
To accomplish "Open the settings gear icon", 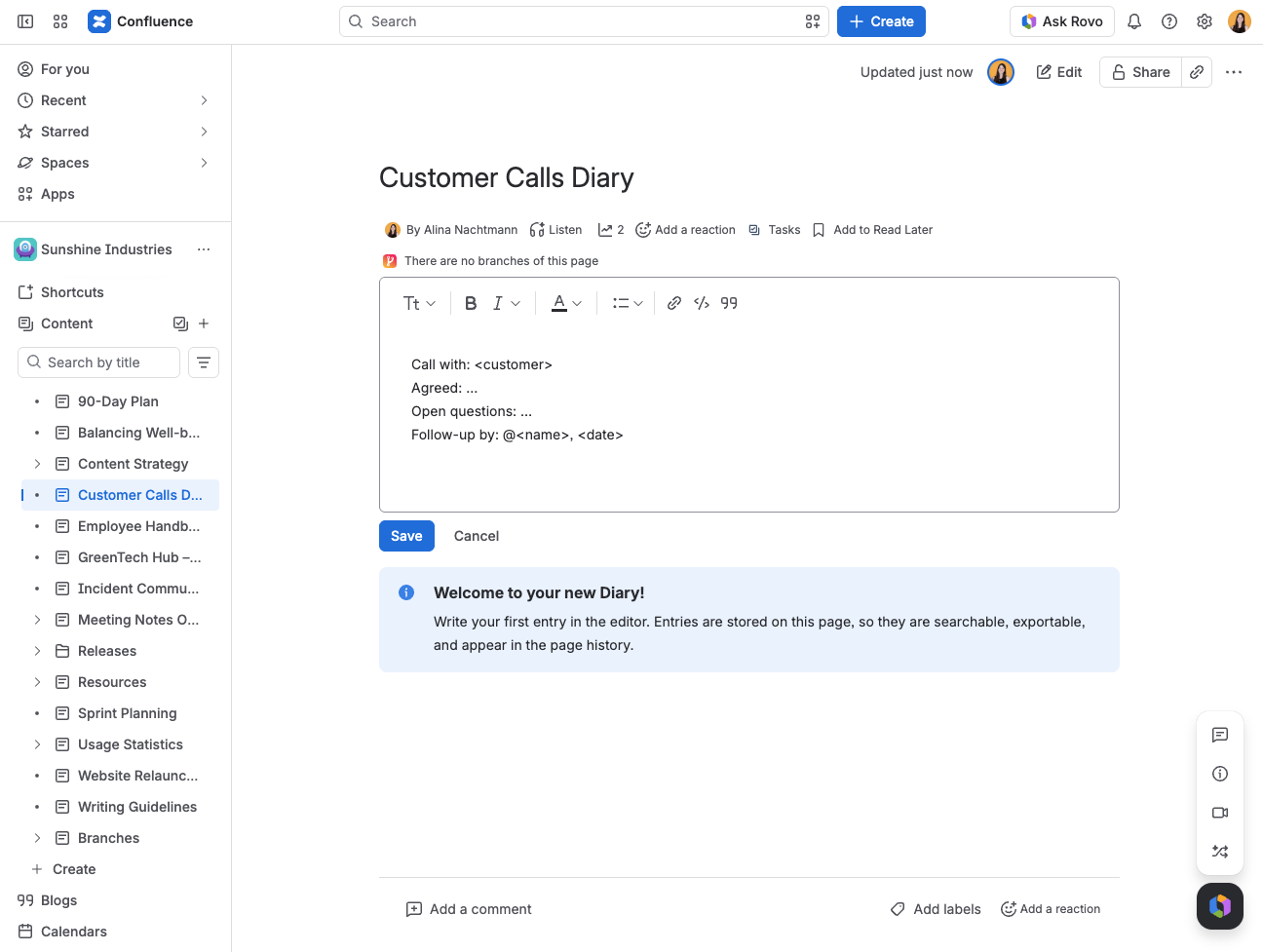I will click(1205, 21).
